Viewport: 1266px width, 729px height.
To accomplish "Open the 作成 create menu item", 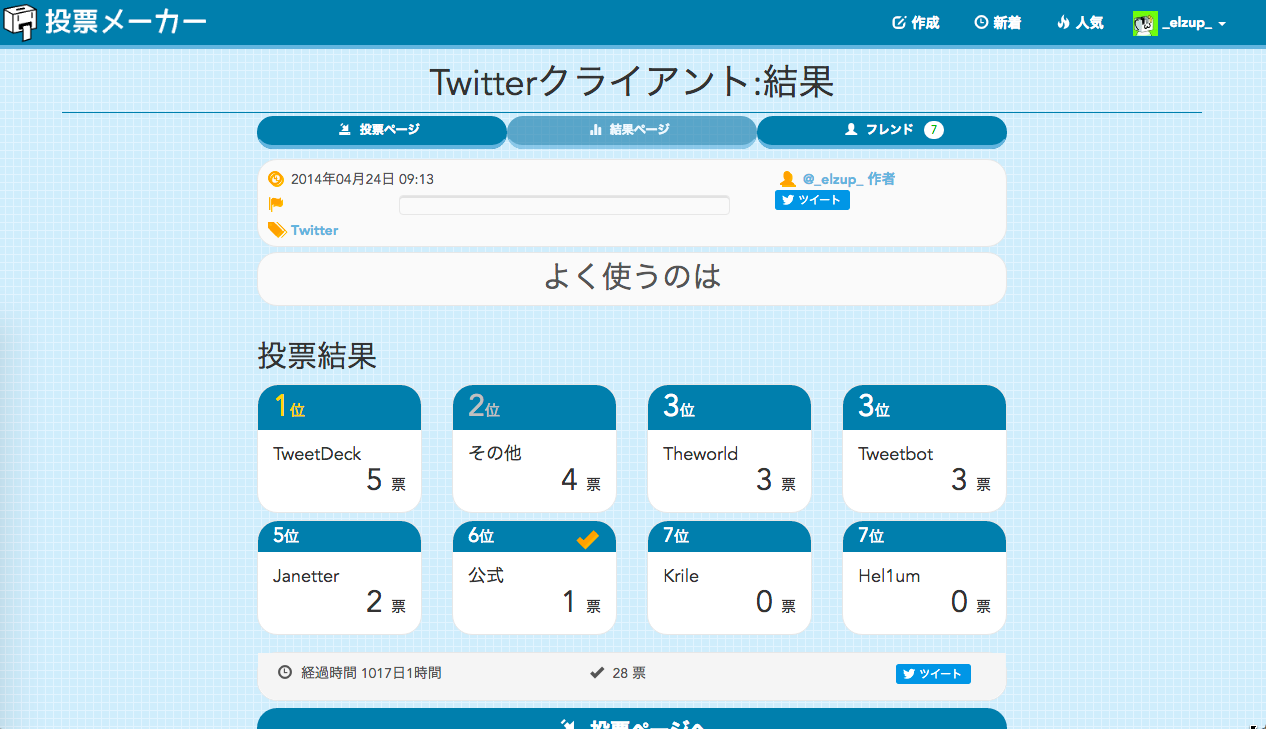I will point(916,22).
